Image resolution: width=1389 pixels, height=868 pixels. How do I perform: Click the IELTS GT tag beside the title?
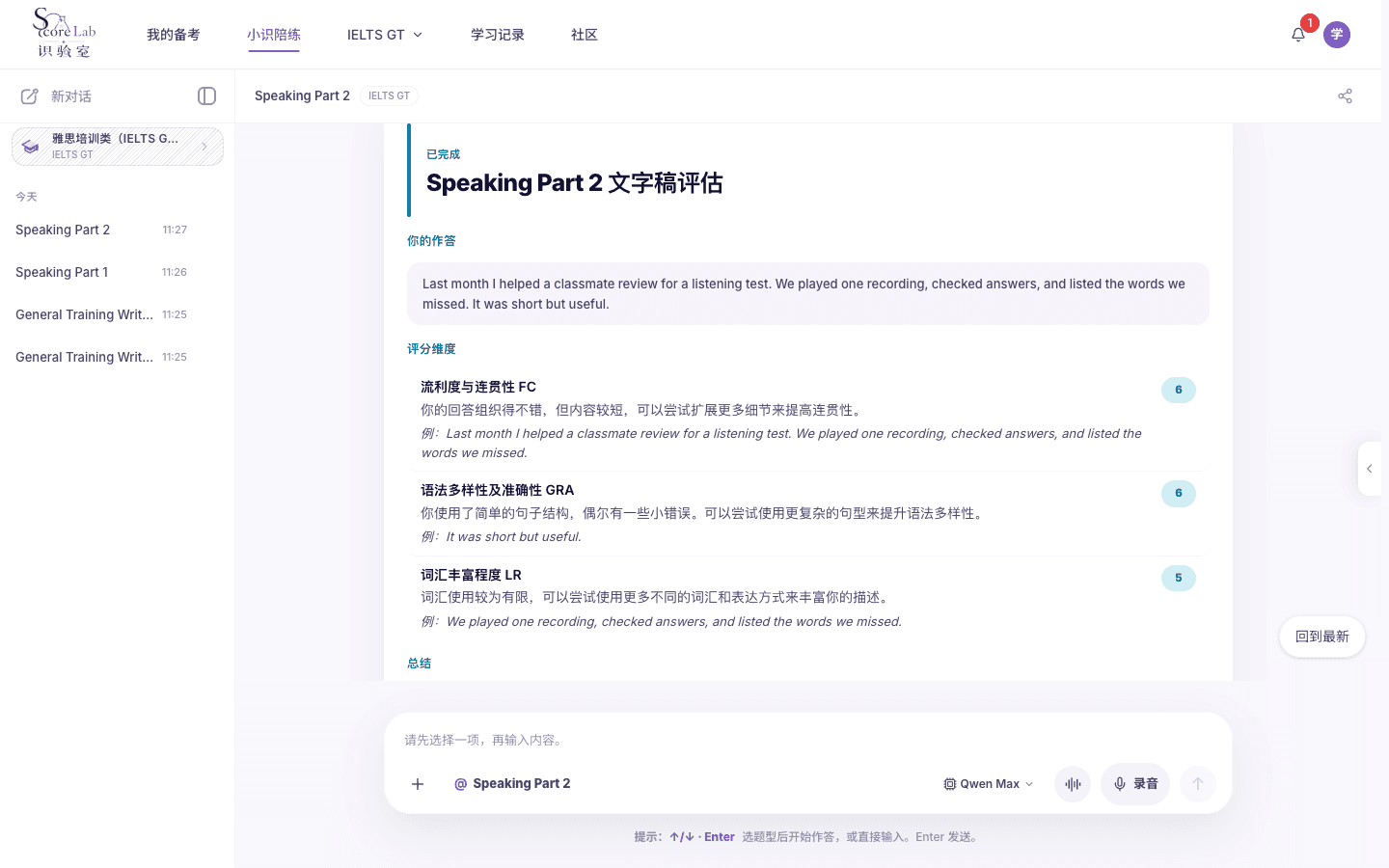point(389,95)
